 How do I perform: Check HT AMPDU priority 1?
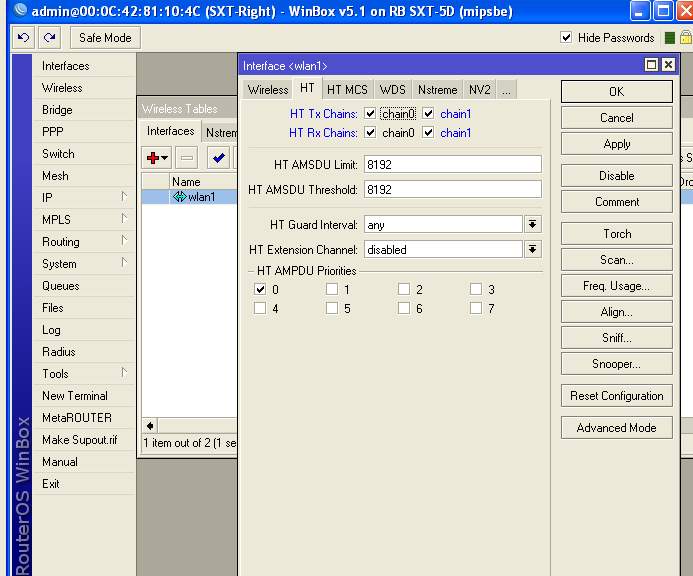coord(331,289)
